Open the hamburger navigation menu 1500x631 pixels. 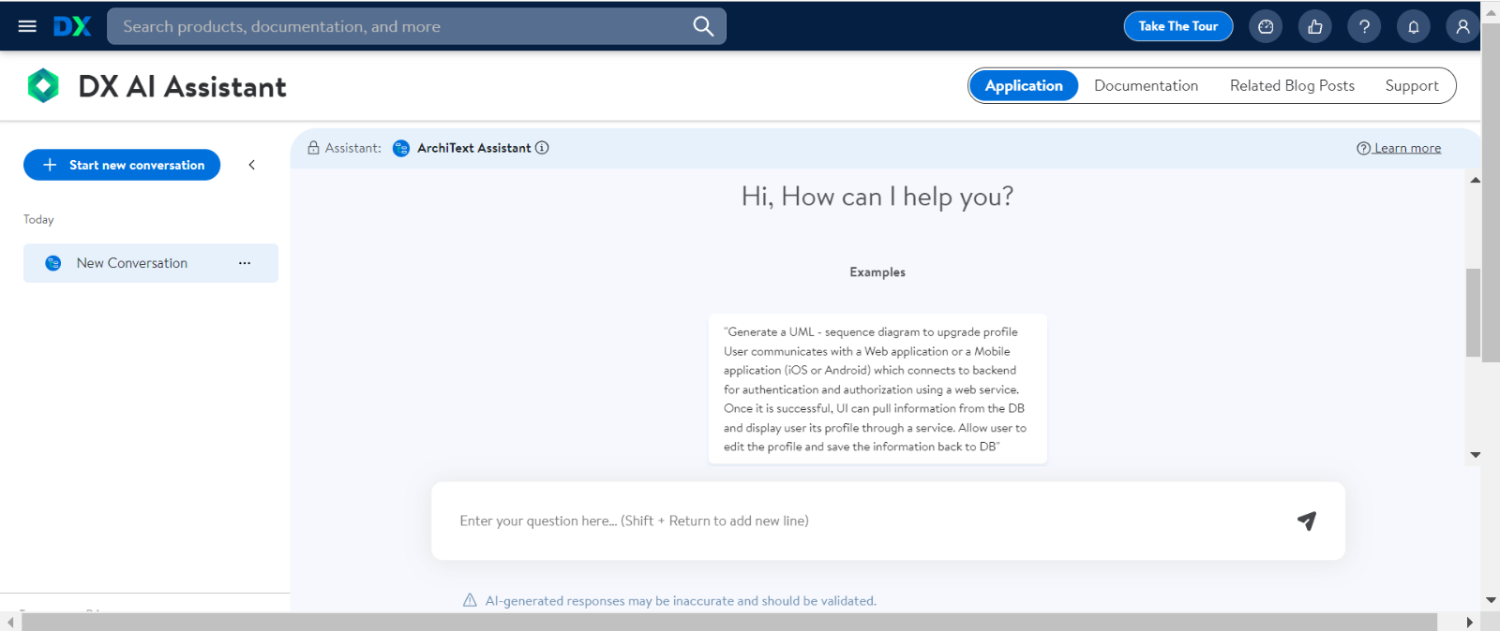(x=27, y=26)
